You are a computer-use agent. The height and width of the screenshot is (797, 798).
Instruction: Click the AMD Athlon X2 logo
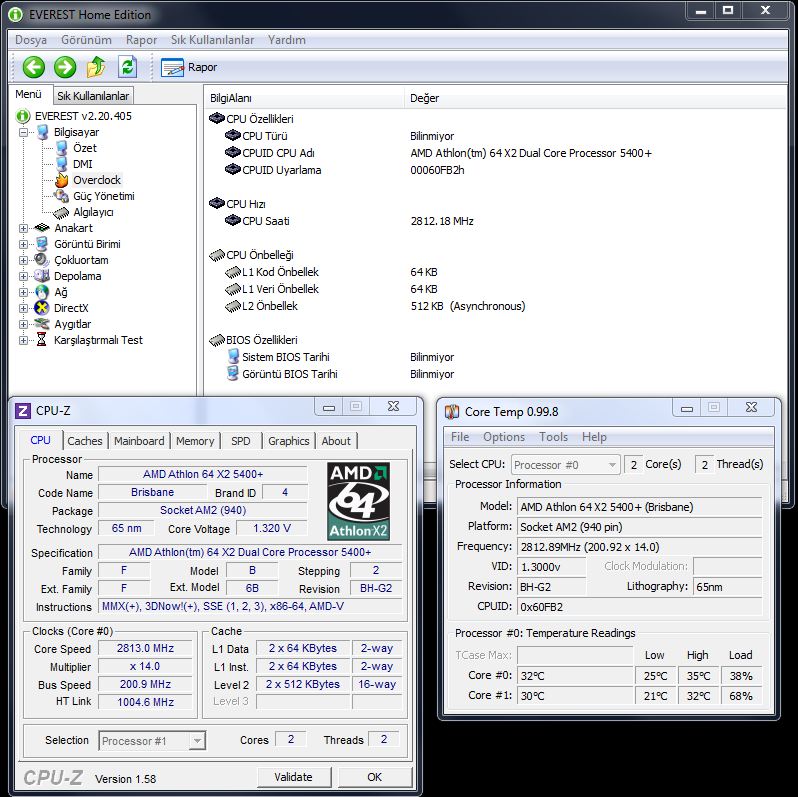[358, 501]
